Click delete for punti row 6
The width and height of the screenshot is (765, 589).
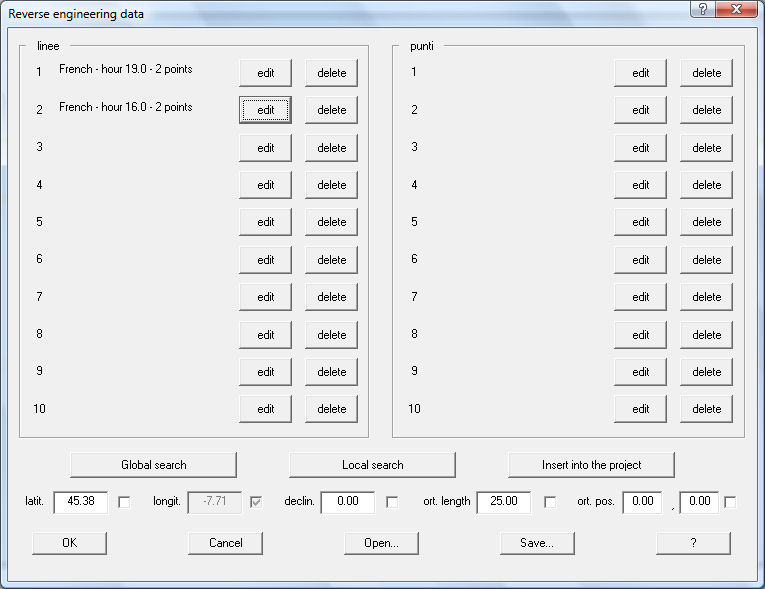pyautogui.click(x=706, y=260)
